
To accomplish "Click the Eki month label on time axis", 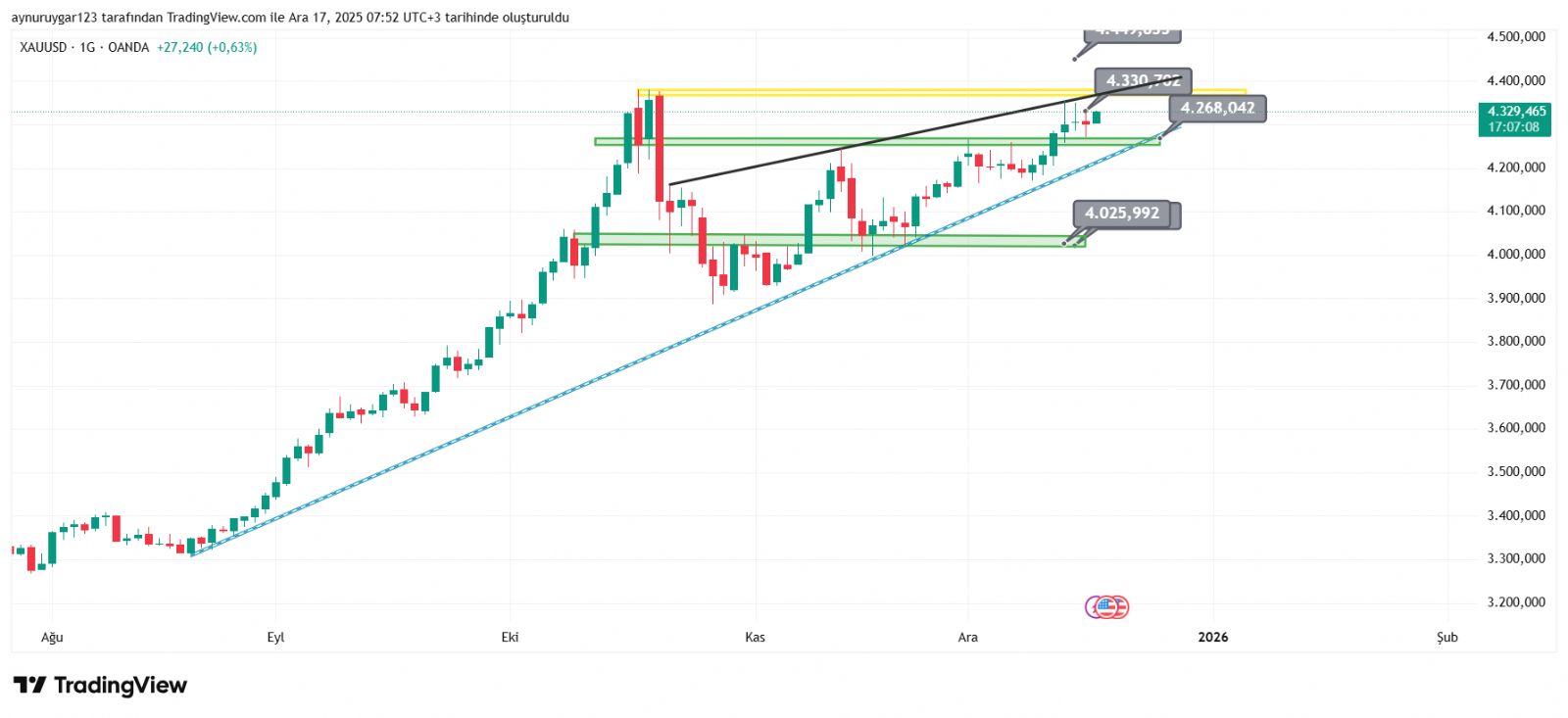I will [510, 637].
